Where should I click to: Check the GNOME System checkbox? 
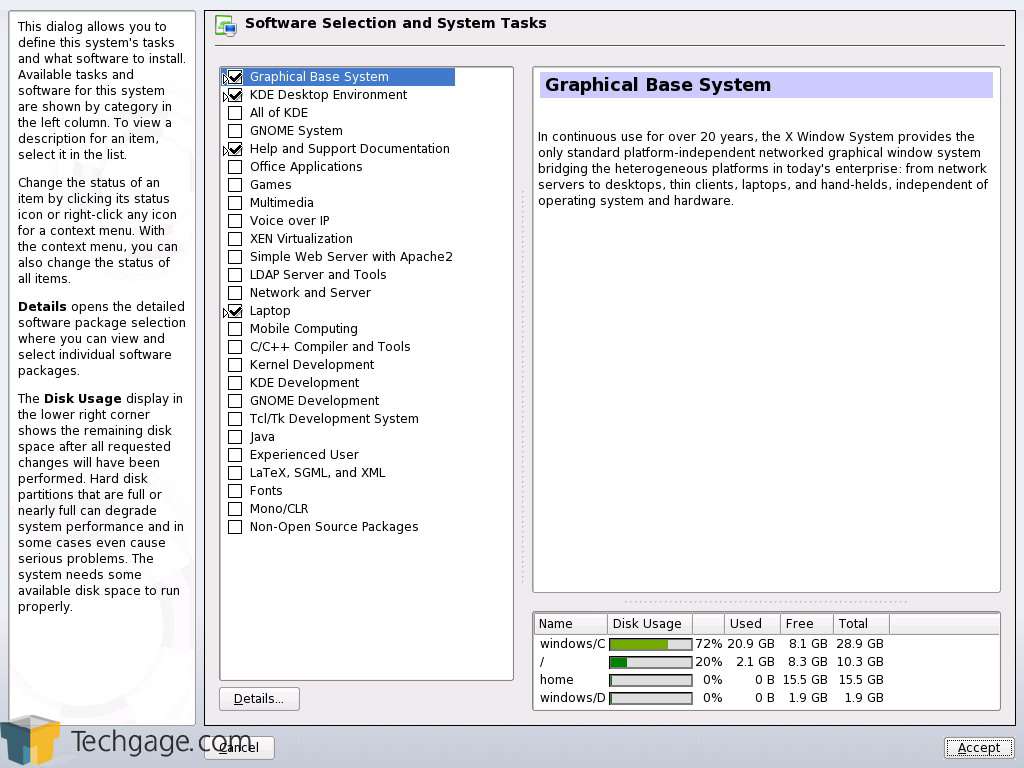click(234, 131)
